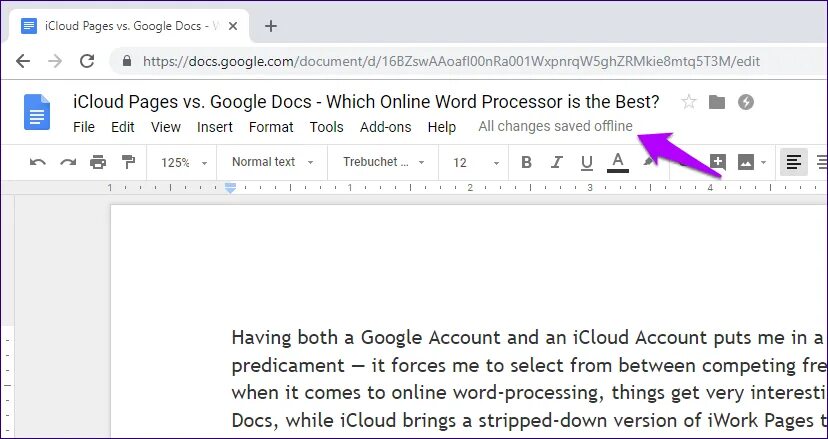The height and width of the screenshot is (439, 828).
Task: Click the Redo arrow icon
Action: 68,162
